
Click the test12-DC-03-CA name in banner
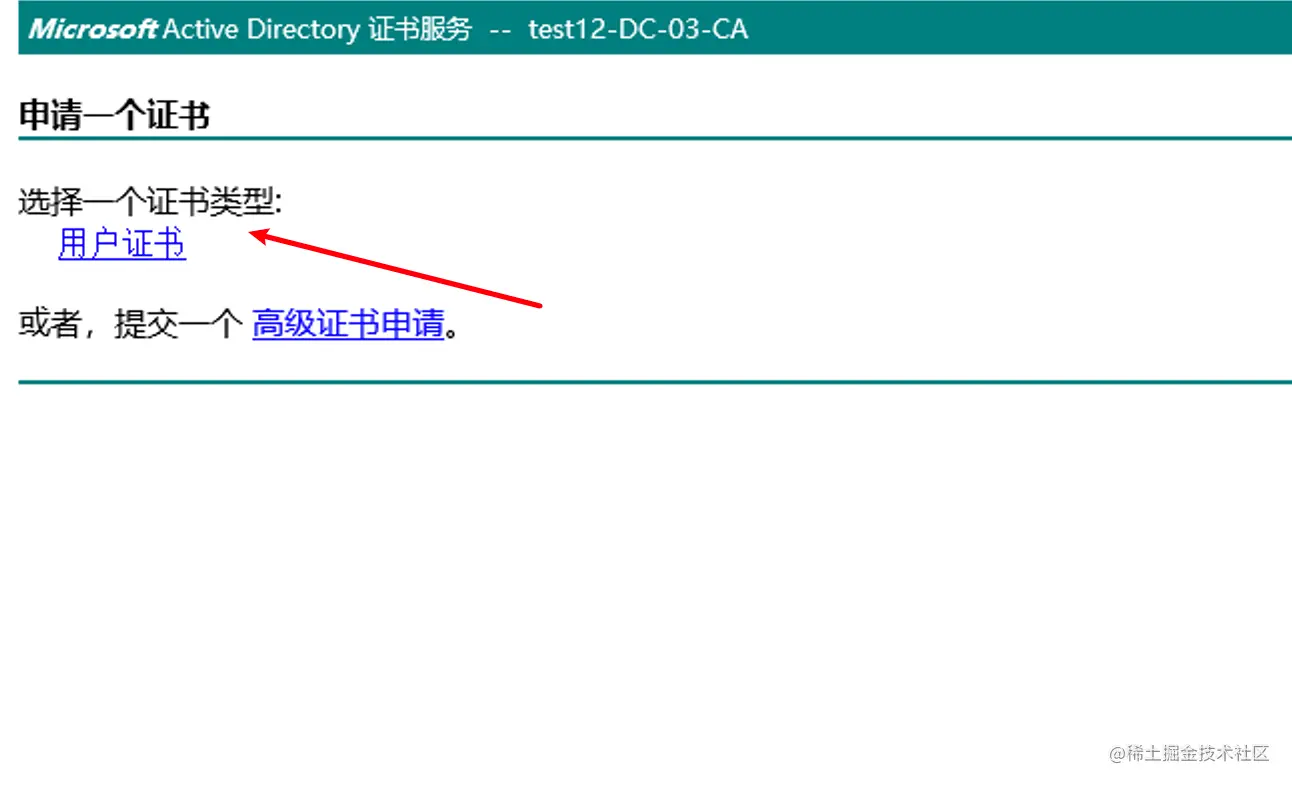coord(638,28)
